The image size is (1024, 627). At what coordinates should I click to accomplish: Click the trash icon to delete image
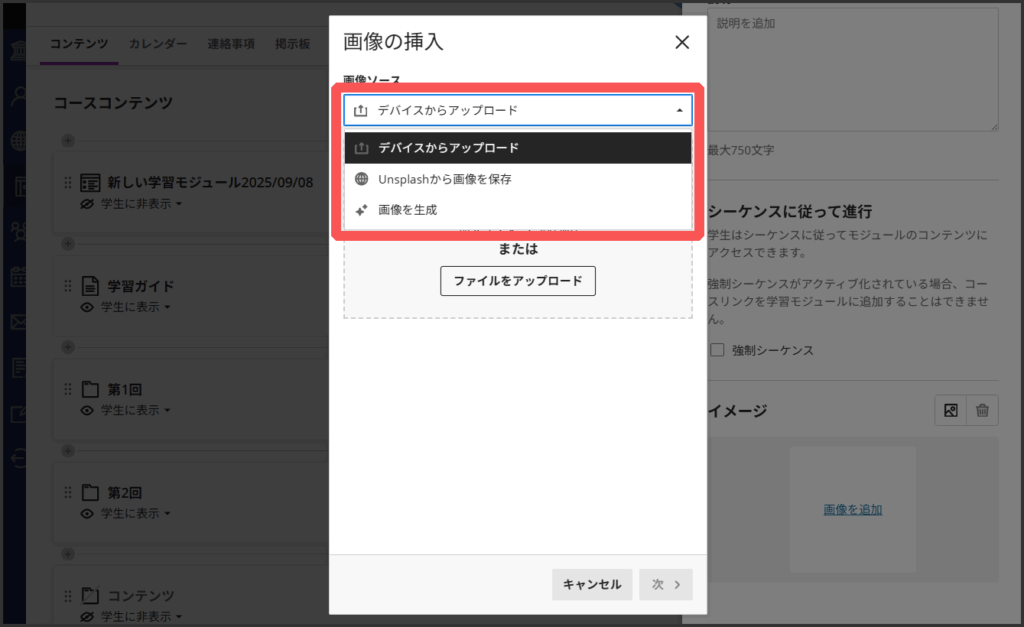click(x=983, y=410)
